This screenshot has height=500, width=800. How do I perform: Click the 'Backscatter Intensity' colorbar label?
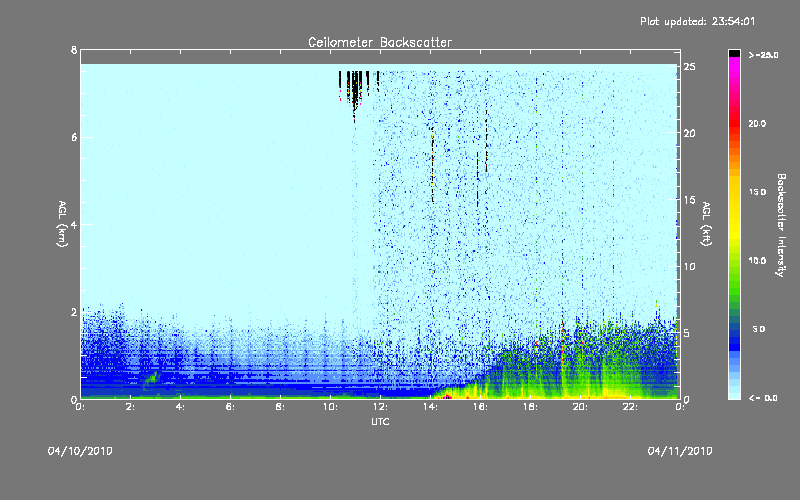pos(780,225)
